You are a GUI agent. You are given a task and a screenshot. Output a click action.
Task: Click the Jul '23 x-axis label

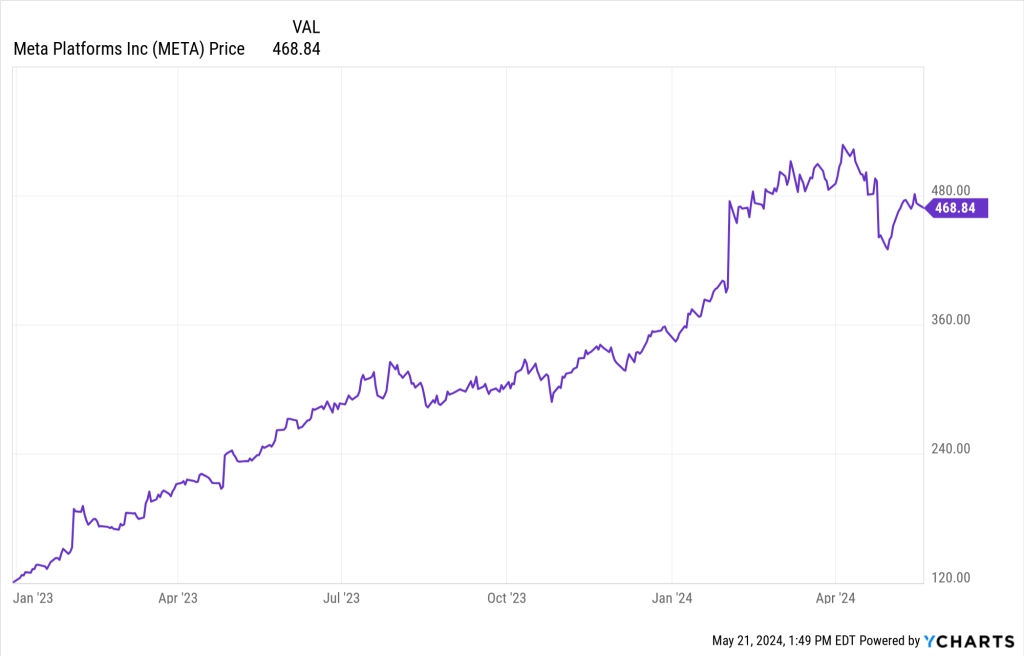[342, 598]
